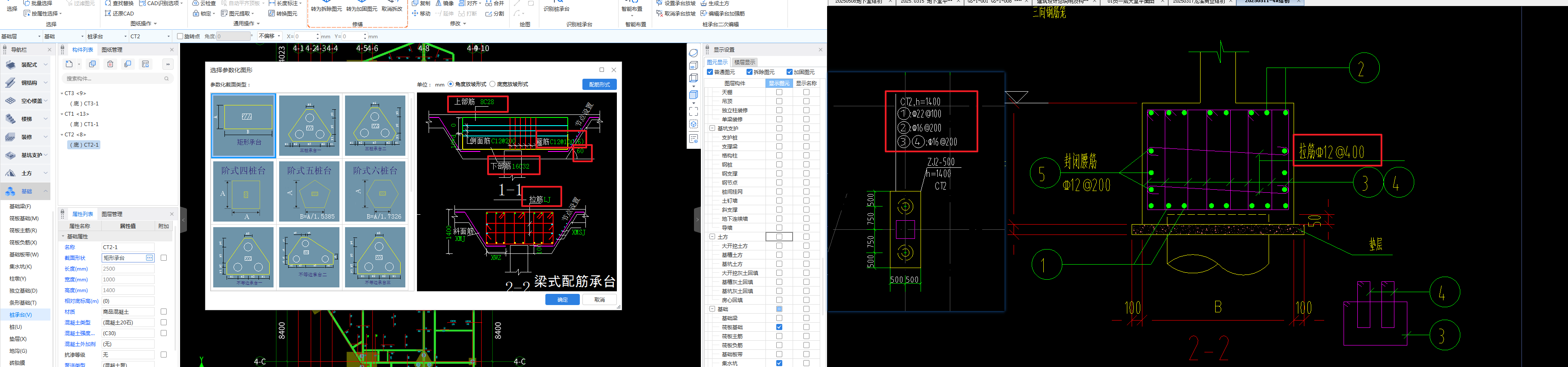Click 还原CAD restore icon
The image size is (1568, 367).
[x=109, y=13]
